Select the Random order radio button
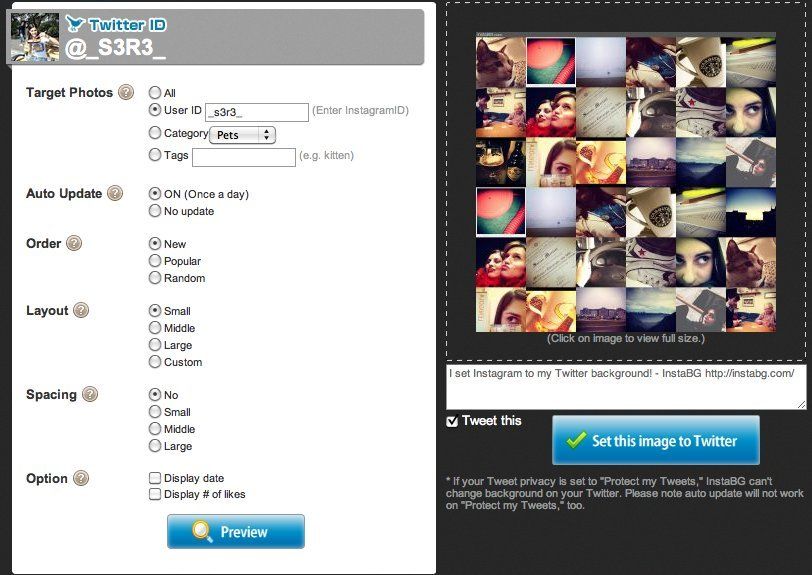 pyautogui.click(x=154, y=278)
